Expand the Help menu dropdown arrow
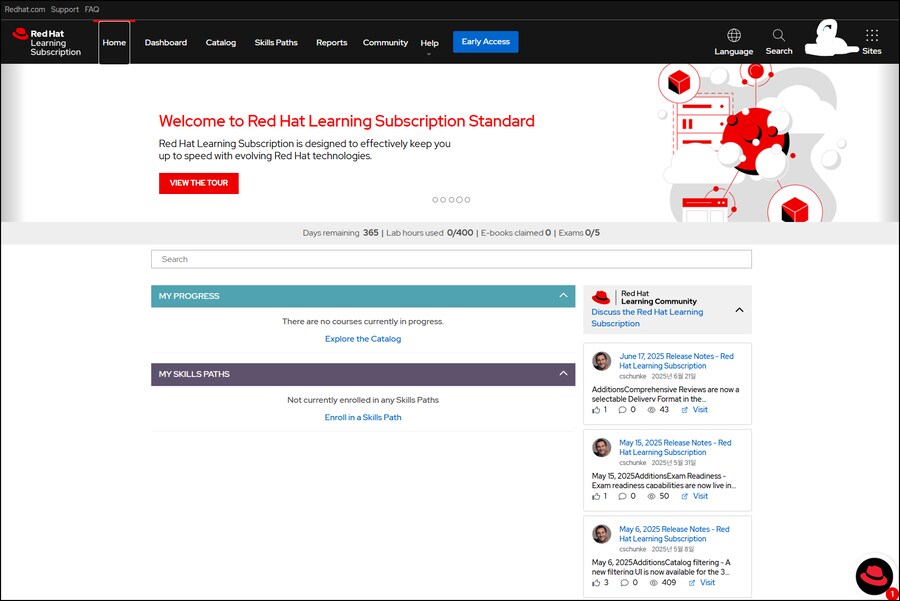Screen dimensions: 900x601 click(x=429, y=55)
